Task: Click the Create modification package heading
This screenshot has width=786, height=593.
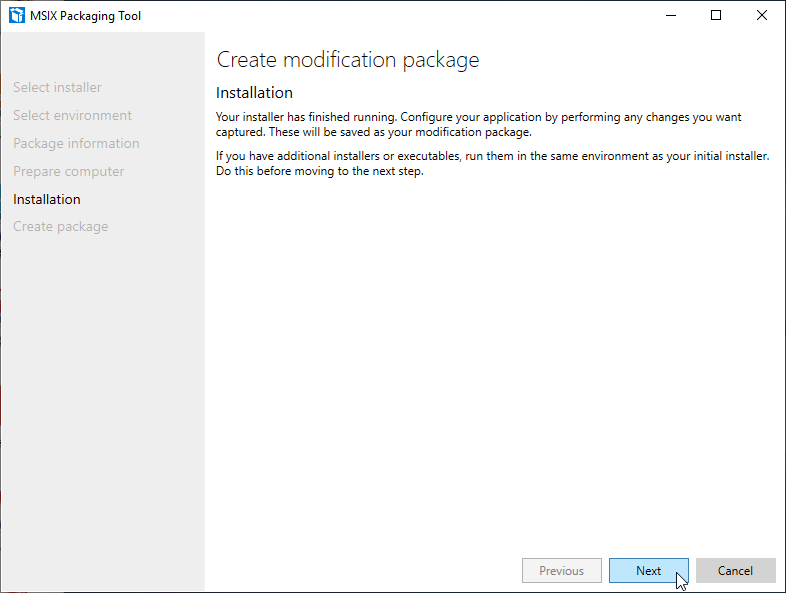Action: pyautogui.click(x=348, y=60)
